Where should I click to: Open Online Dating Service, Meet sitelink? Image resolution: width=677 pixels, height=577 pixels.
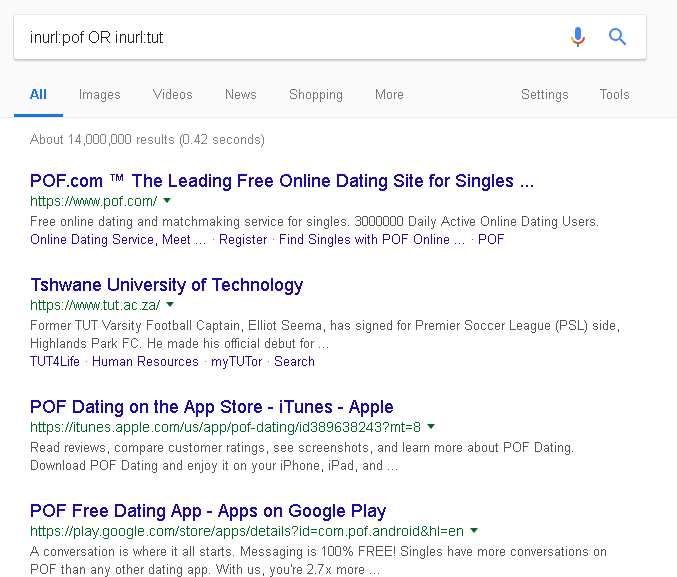(x=118, y=239)
